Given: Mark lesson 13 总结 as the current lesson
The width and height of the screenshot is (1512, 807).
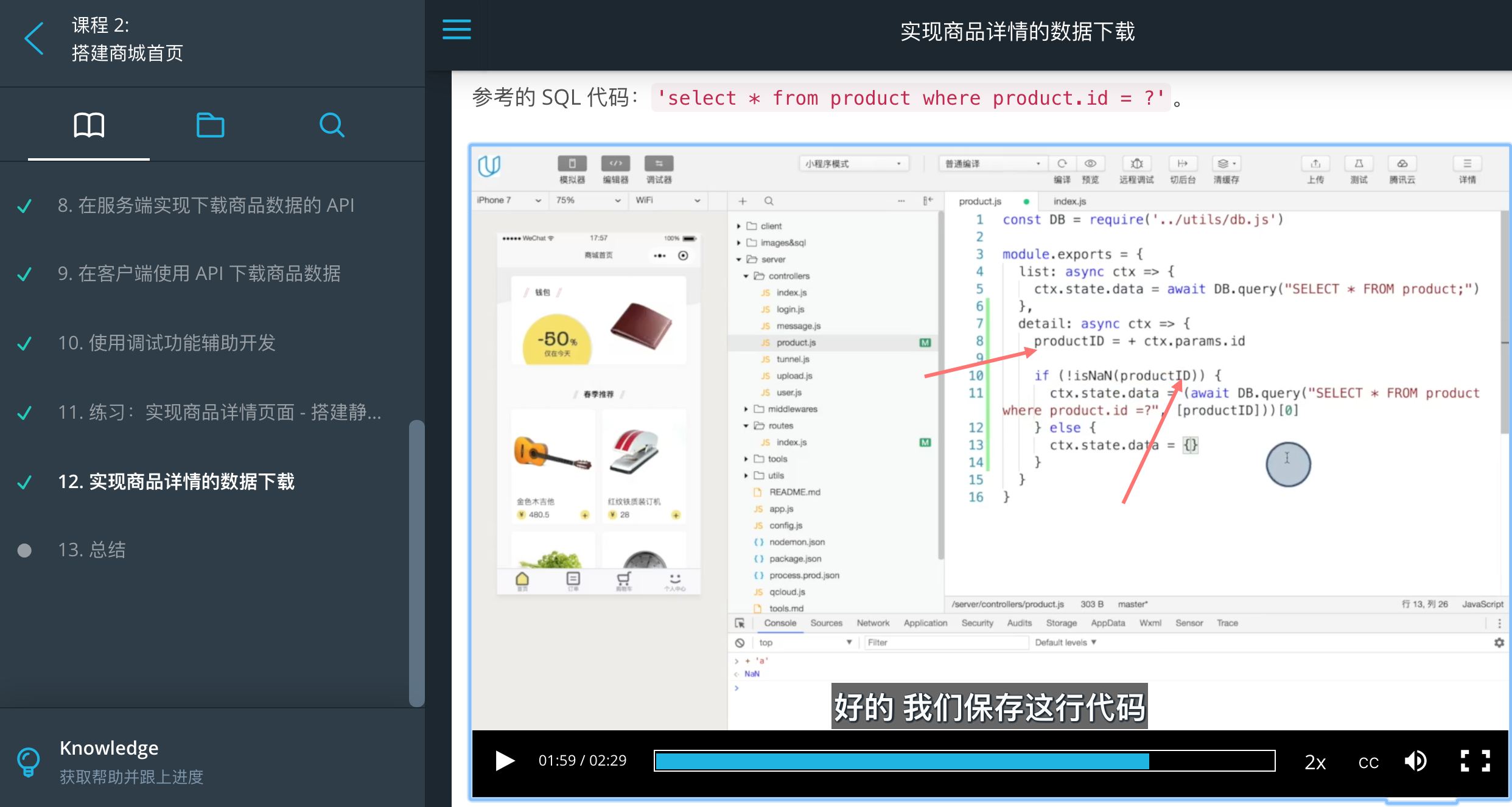Looking at the screenshot, I should click(91, 550).
